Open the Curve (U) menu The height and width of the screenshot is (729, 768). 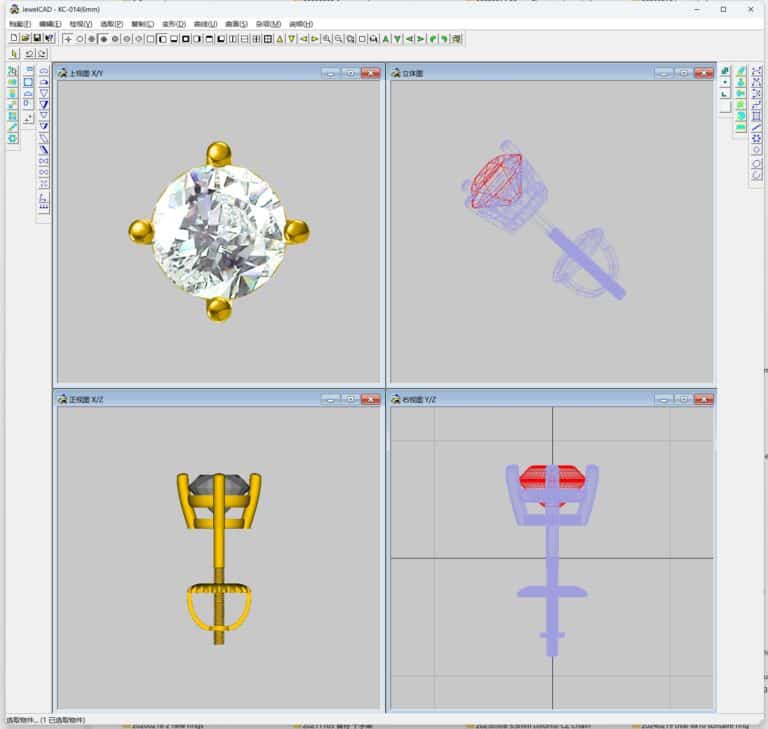pos(205,24)
